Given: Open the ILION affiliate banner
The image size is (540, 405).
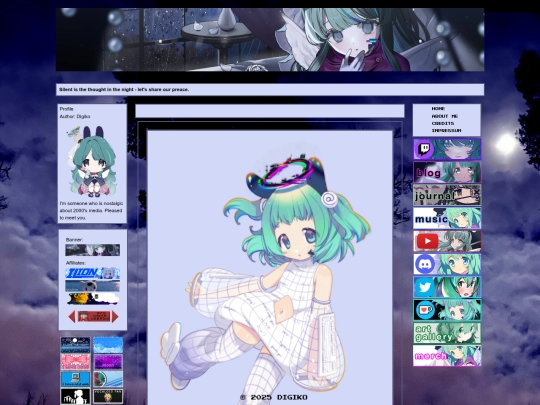Looking at the screenshot, I should [93, 273].
